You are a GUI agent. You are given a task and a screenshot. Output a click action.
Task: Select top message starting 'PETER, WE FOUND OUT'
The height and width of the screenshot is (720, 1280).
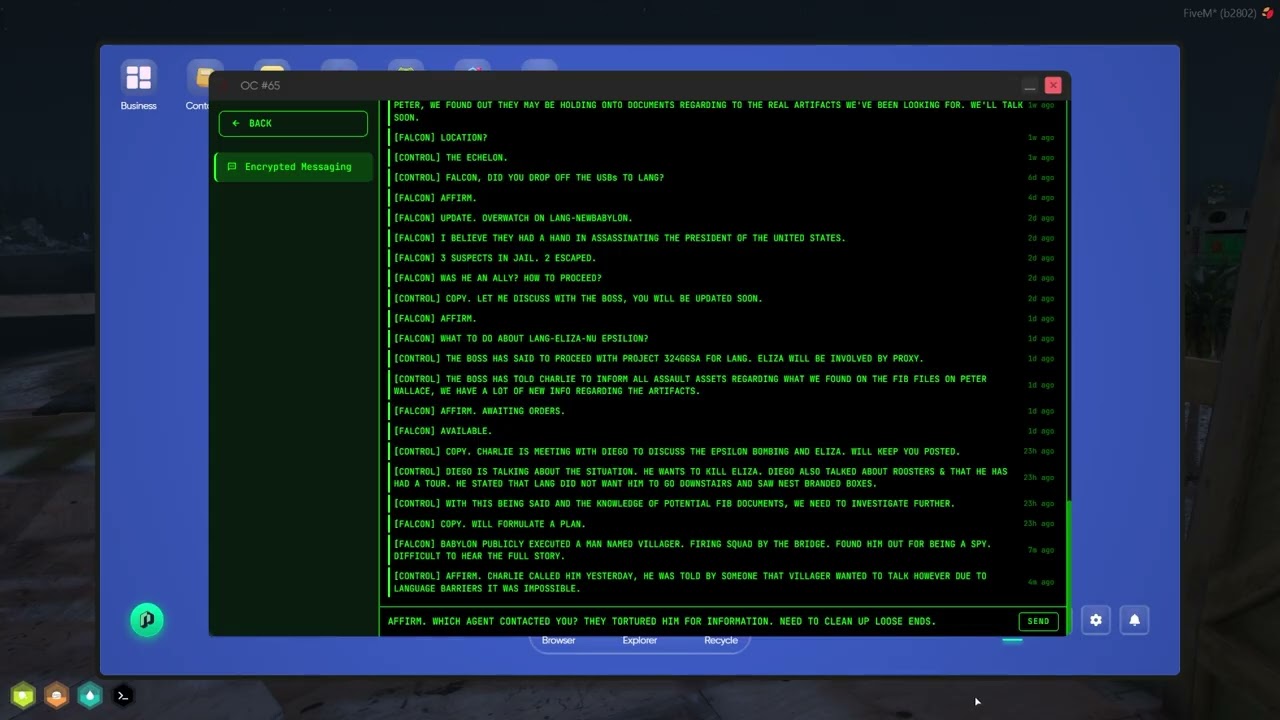click(x=722, y=111)
